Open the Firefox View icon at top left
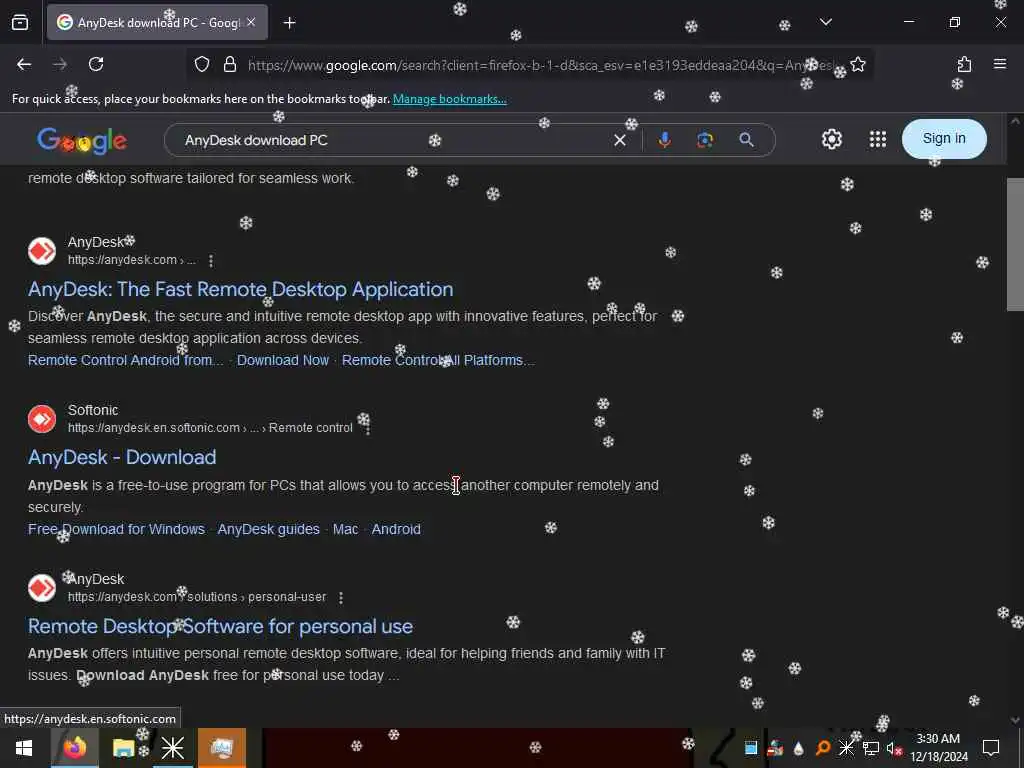This screenshot has width=1024, height=768. pyautogui.click(x=20, y=22)
